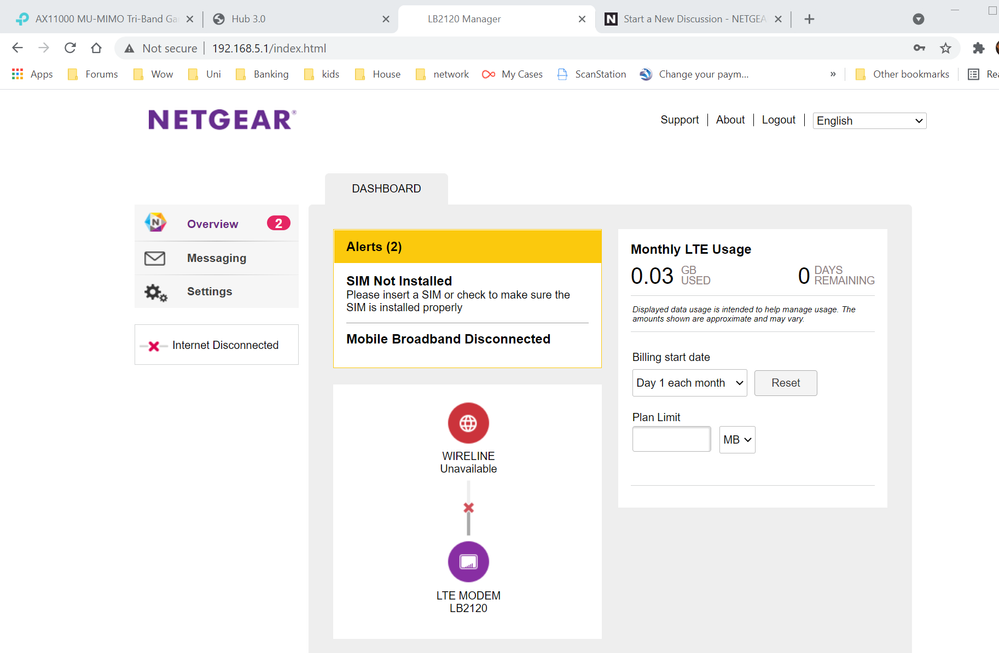The width and height of the screenshot is (999, 653).
Task: Bookmark this page with the star icon
Action: (x=945, y=48)
